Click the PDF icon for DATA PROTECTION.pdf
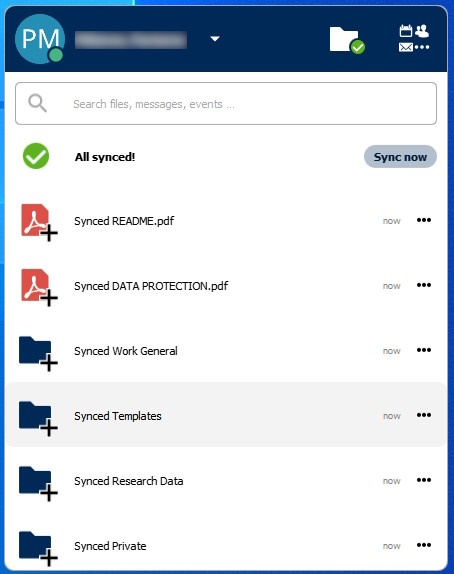The height and width of the screenshot is (574, 454). click(x=38, y=287)
